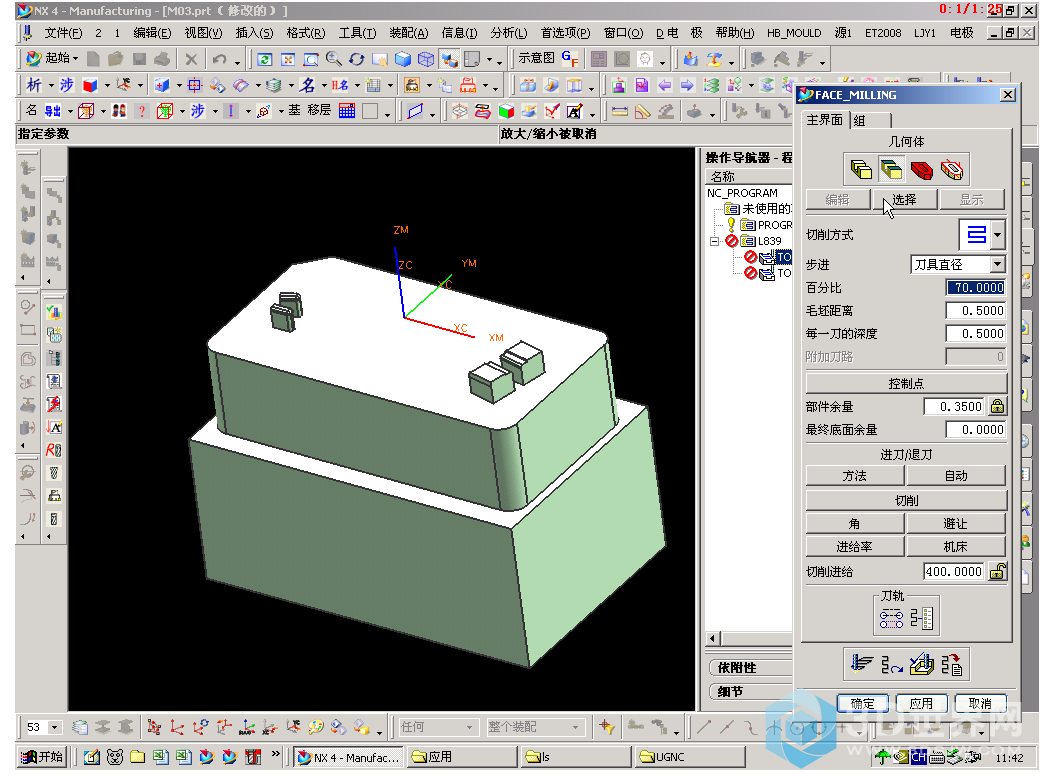The height and width of the screenshot is (782, 1048).
Task: Switch to the 组 tab
Action: (x=871, y=120)
